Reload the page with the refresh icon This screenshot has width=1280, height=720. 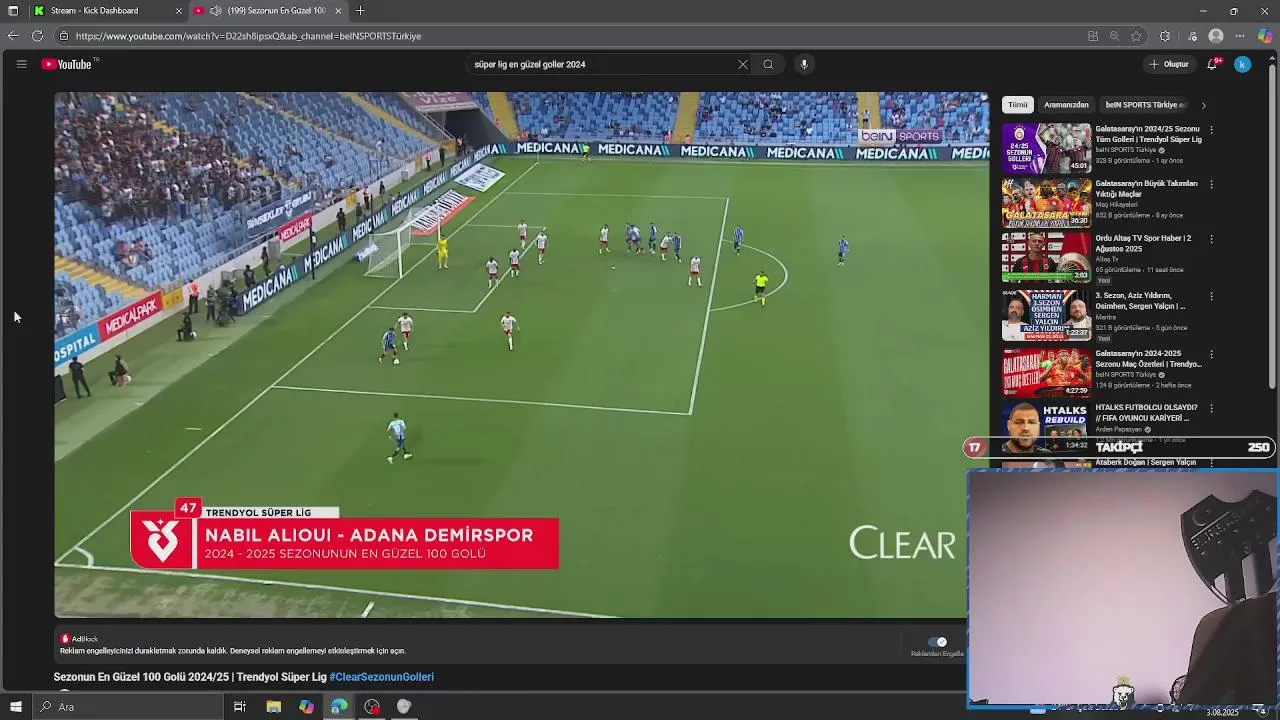tap(37, 36)
